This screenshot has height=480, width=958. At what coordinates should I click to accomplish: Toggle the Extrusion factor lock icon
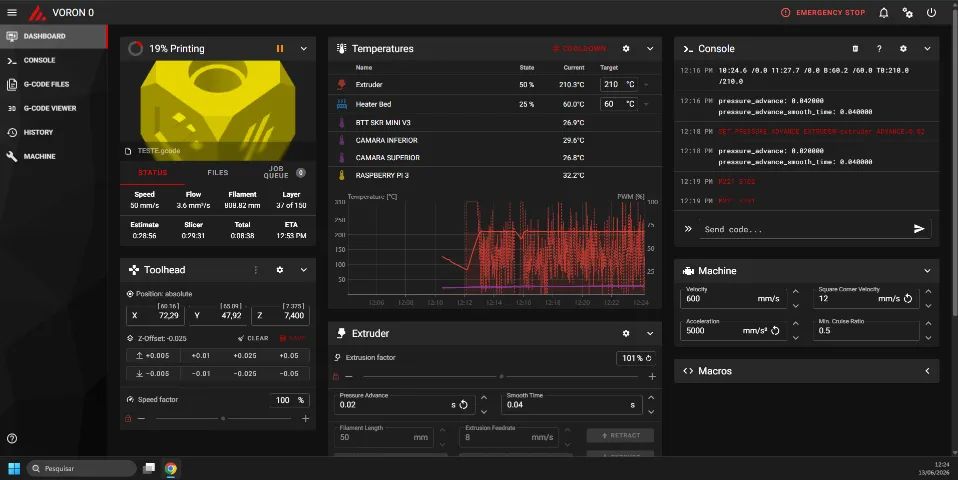[335, 376]
